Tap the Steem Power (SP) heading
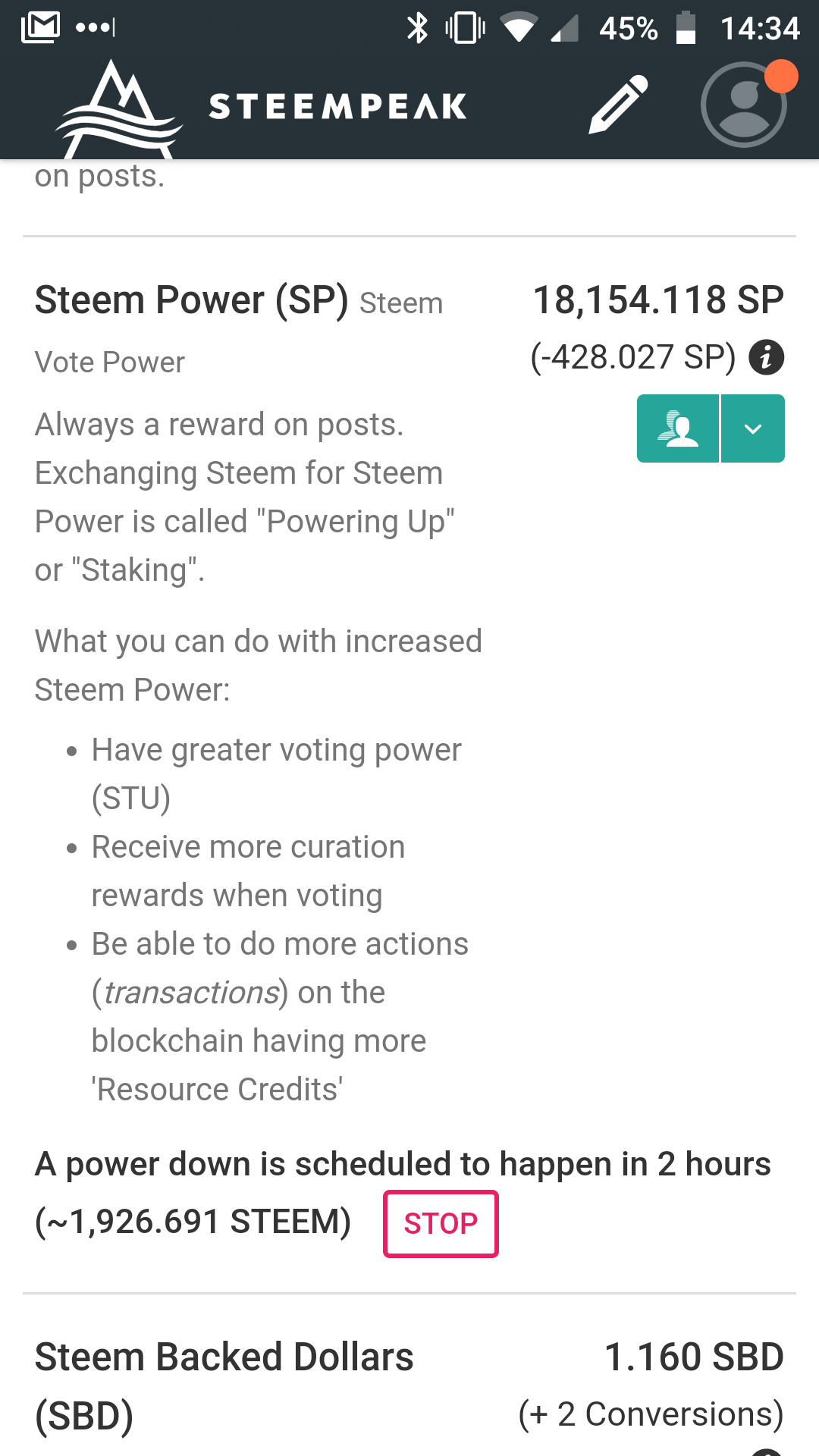This screenshot has width=819, height=1456. click(x=191, y=300)
